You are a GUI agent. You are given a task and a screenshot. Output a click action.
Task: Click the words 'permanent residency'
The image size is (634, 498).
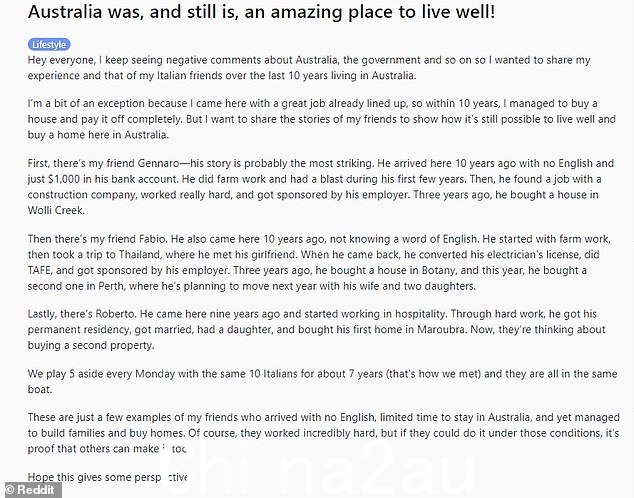[79, 330]
